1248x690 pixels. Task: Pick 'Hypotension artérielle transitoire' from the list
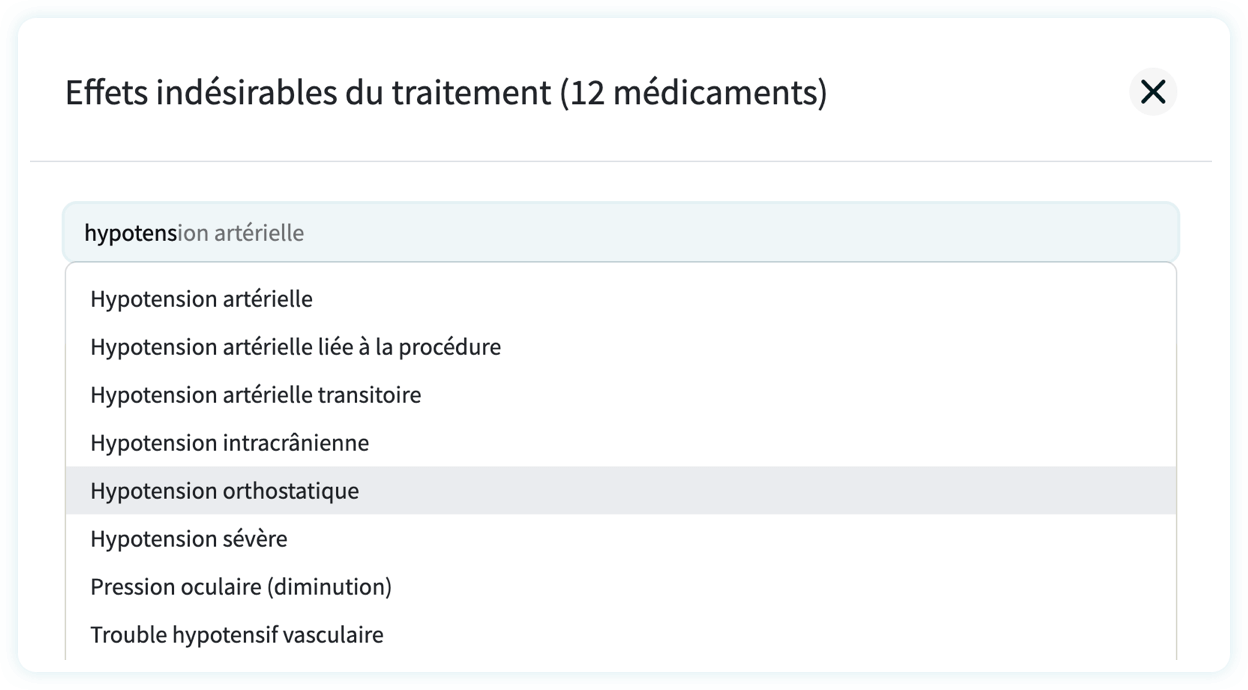[x=255, y=395]
